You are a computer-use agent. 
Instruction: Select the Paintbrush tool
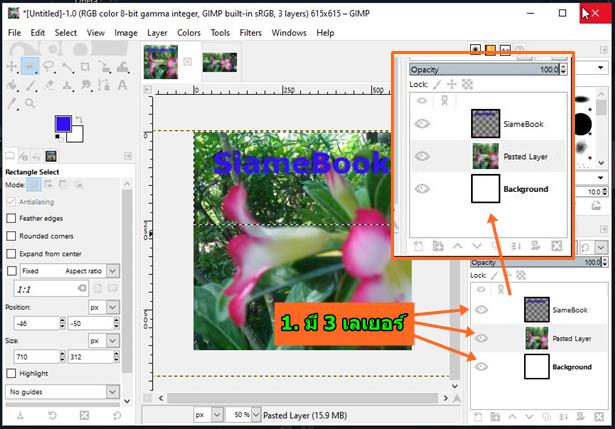point(31,85)
